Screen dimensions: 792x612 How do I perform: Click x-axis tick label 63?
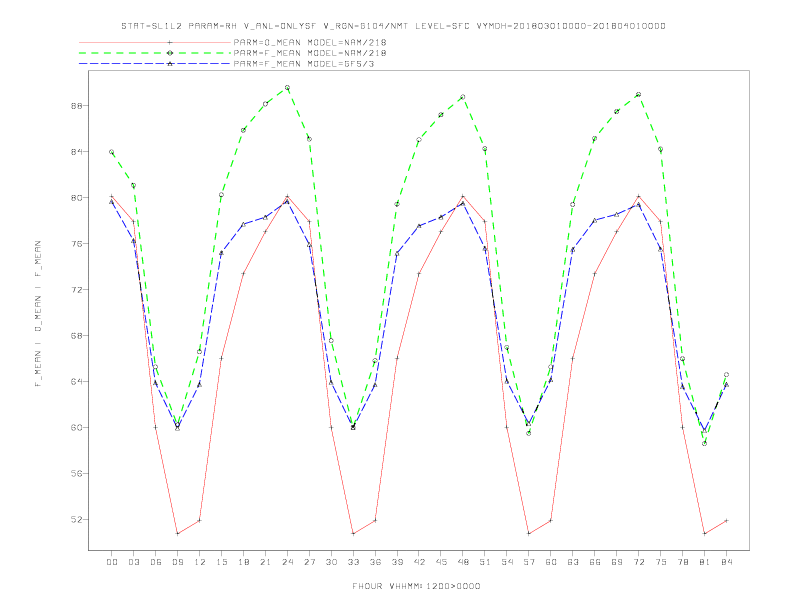pos(573,562)
